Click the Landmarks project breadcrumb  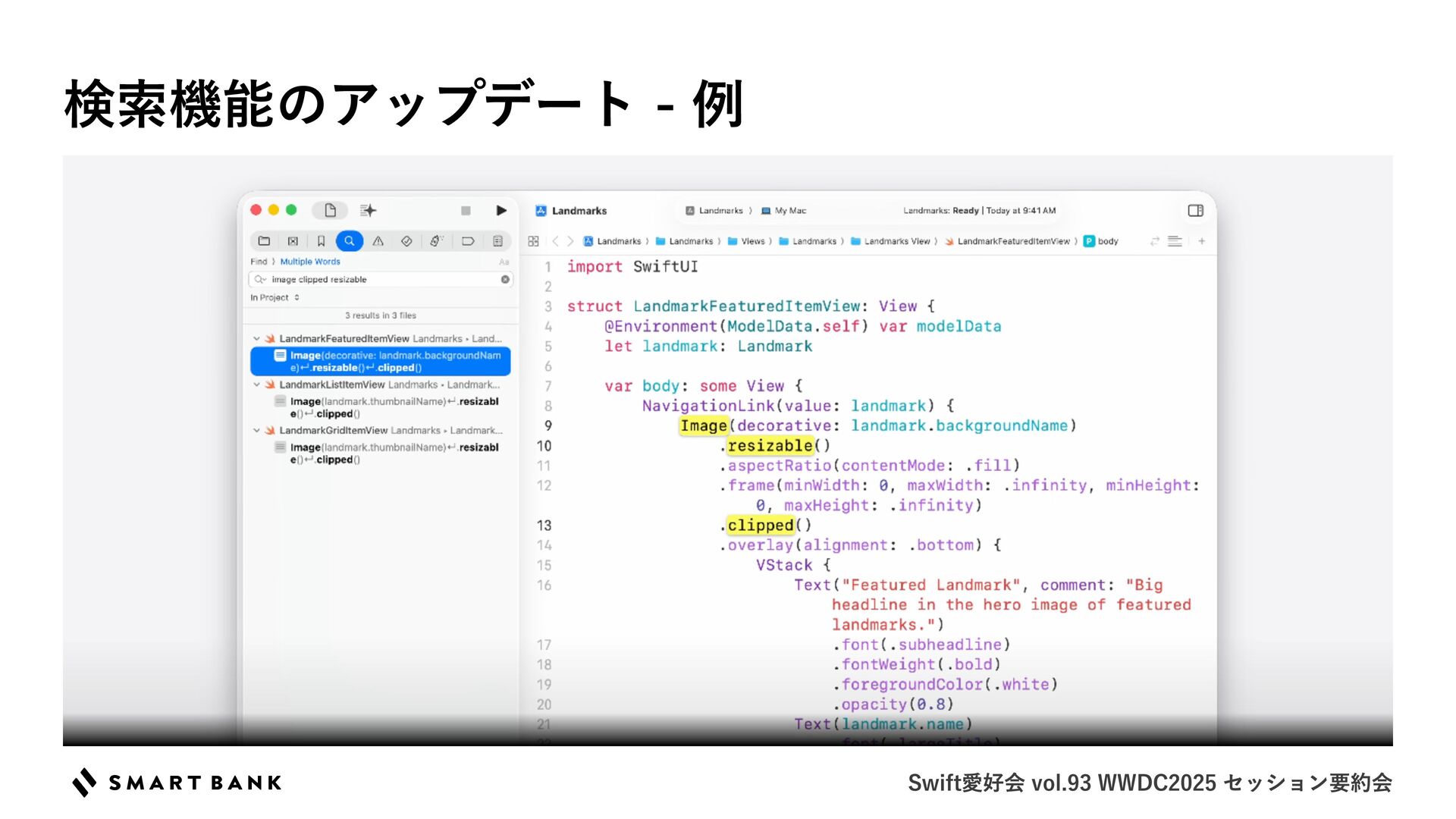(613, 241)
